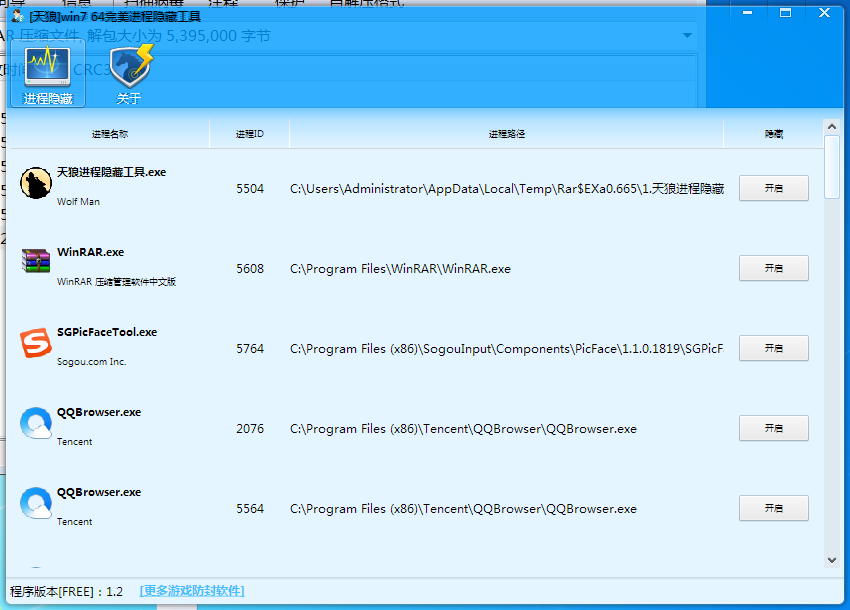Viewport: 850px width, 610px height.
Task: Toggle 开启 hide for SGPicFaceTool.exe
Action: [773, 348]
